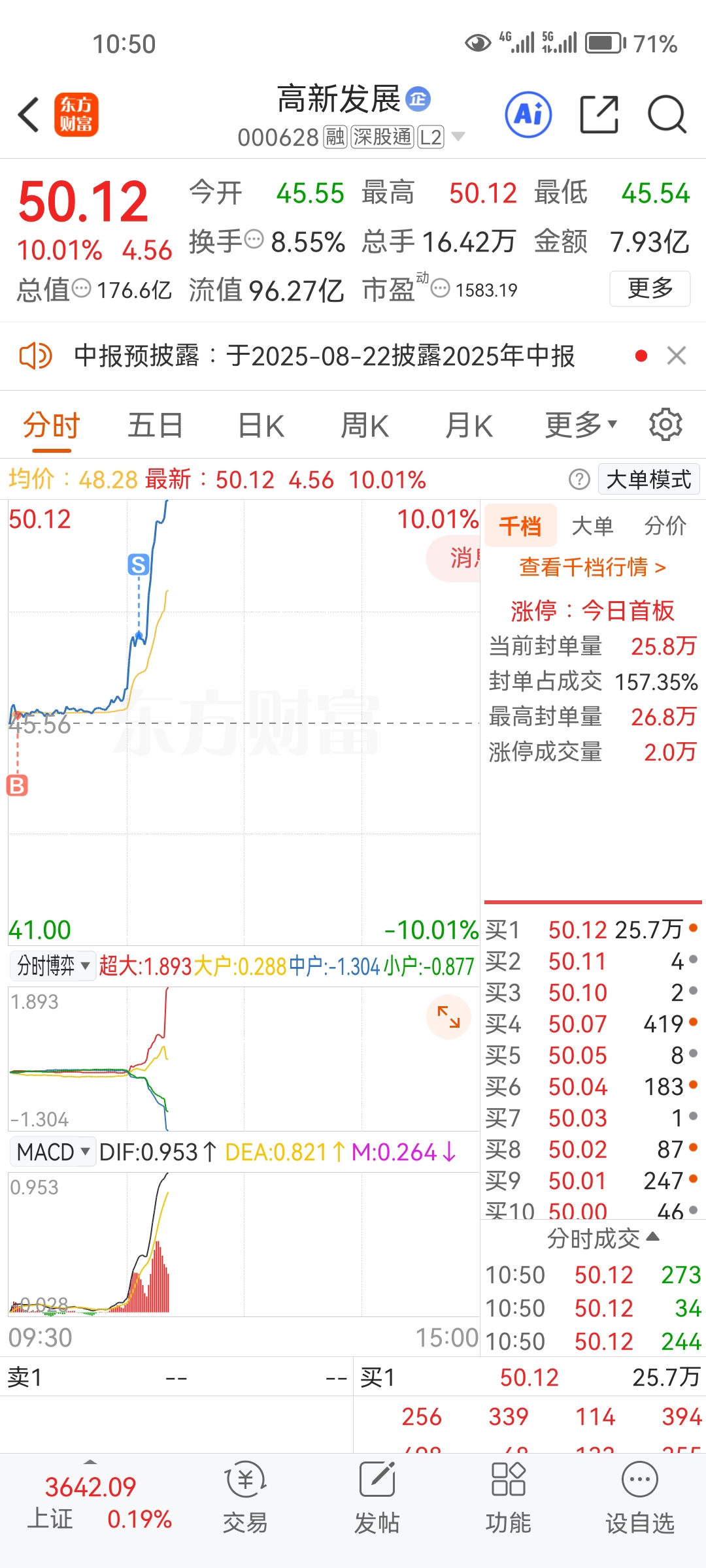The image size is (706, 1568).
Task: Expand chart with orange arrows icon
Action: click(x=448, y=1017)
